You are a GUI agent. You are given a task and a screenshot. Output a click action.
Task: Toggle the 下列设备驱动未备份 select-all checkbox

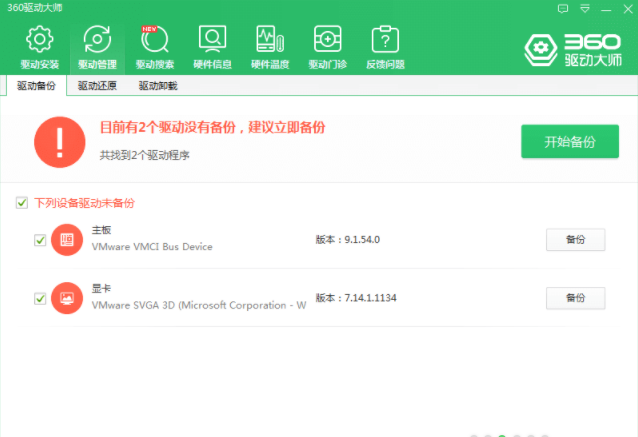(x=22, y=203)
